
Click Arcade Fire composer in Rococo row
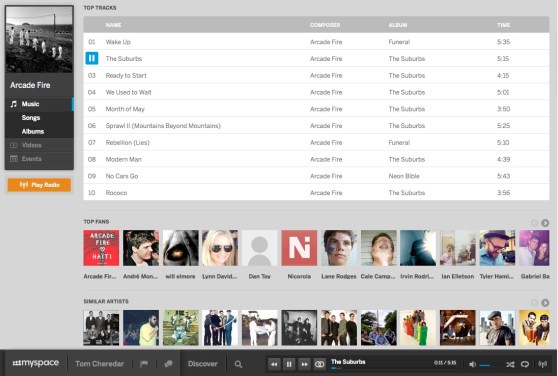(x=326, y=192)
